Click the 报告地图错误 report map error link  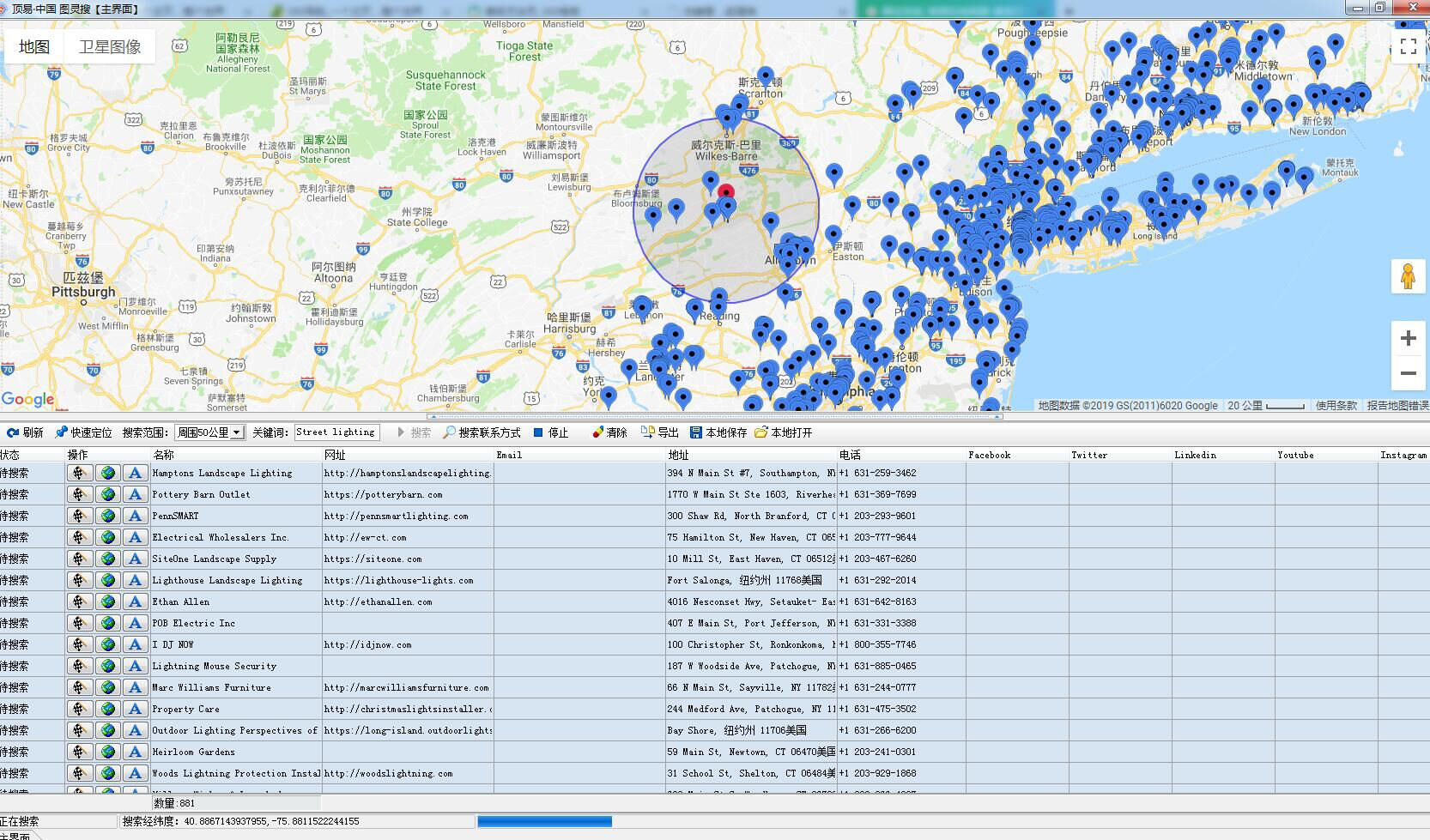click(x=1397, y=406)
